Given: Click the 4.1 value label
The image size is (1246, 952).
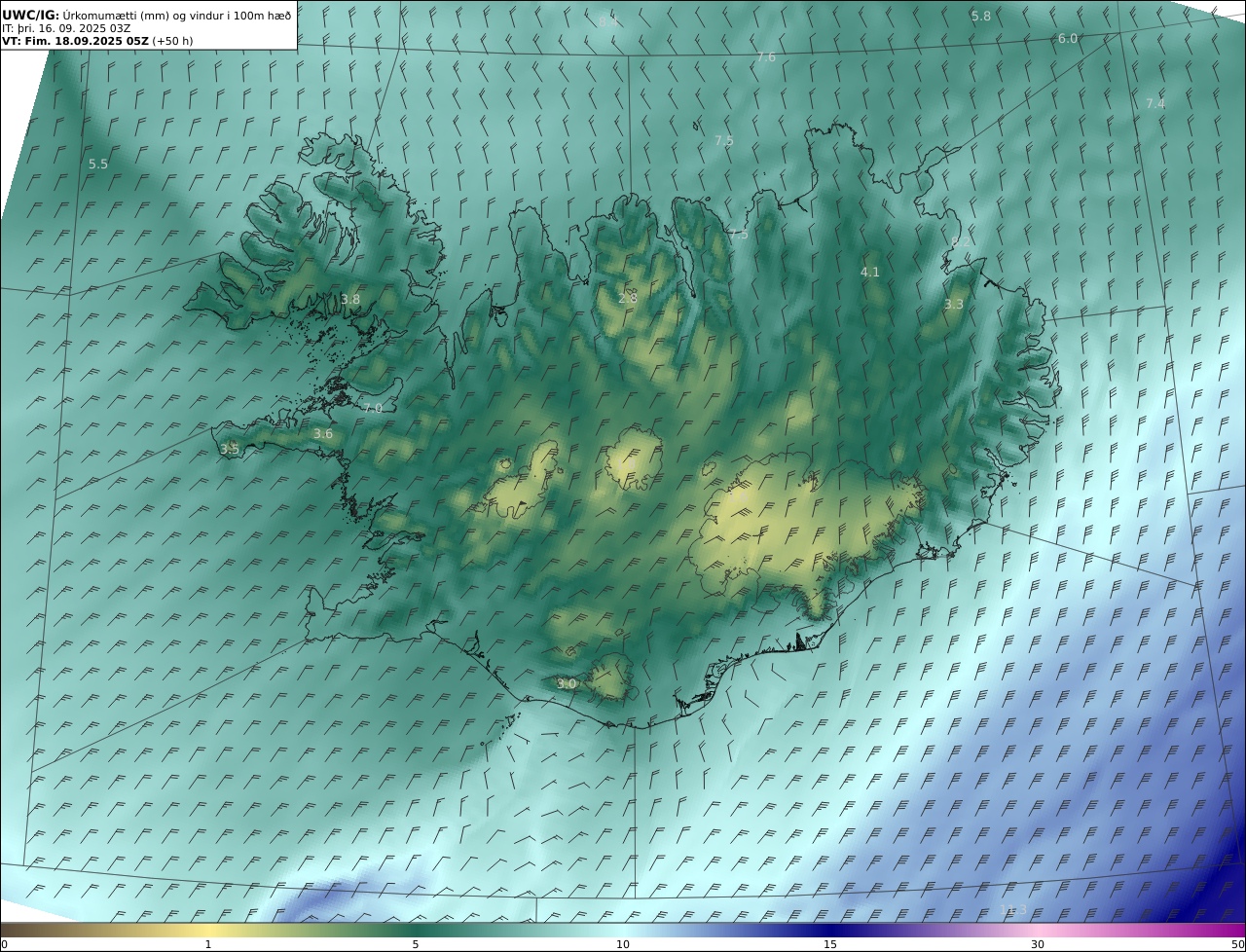Looking at the screenshot, I should click(870, 273).
